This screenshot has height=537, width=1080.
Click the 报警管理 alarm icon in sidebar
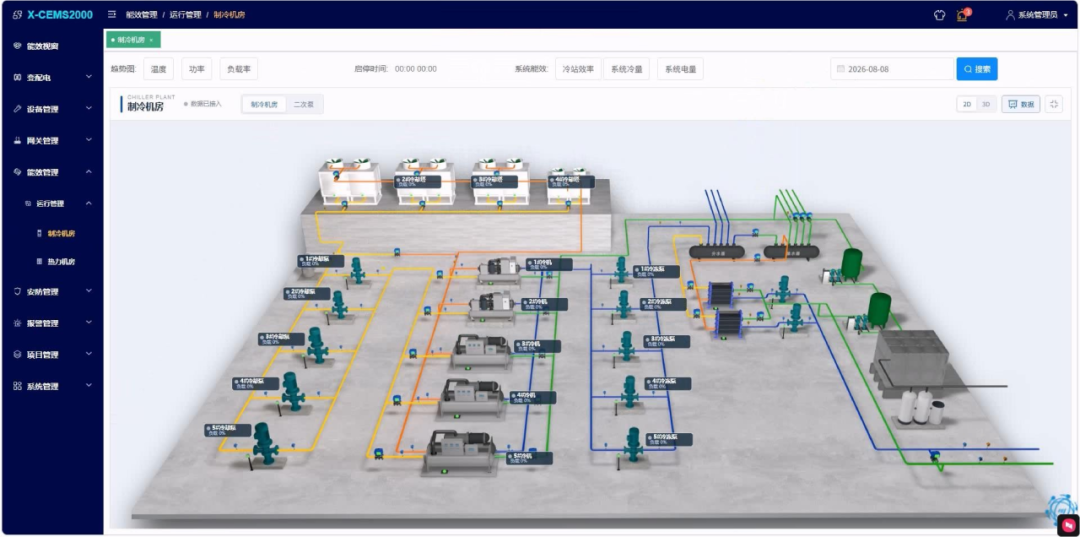[18, 323]
